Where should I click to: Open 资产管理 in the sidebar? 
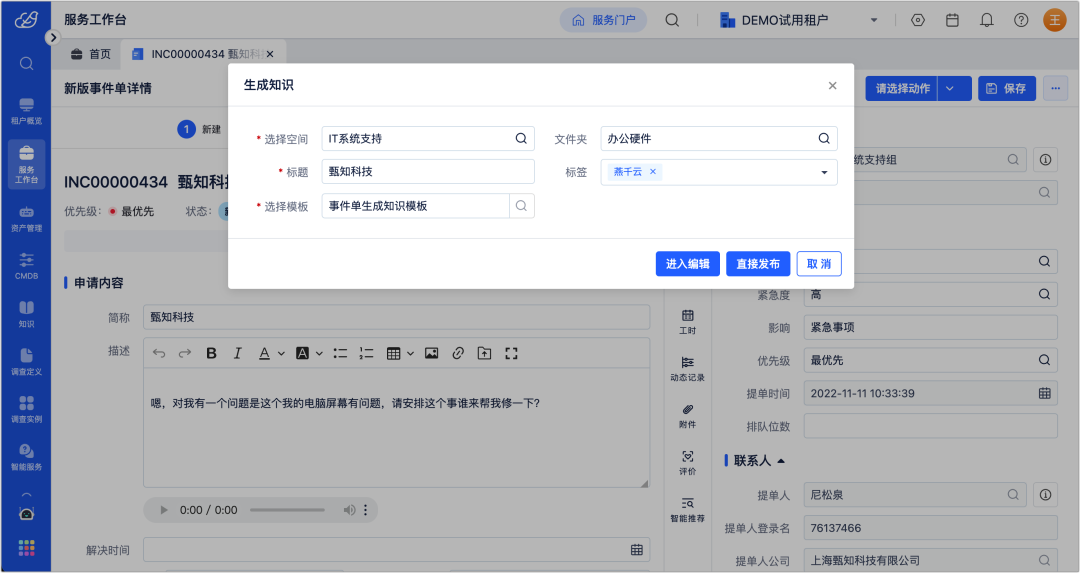[26, 218]
